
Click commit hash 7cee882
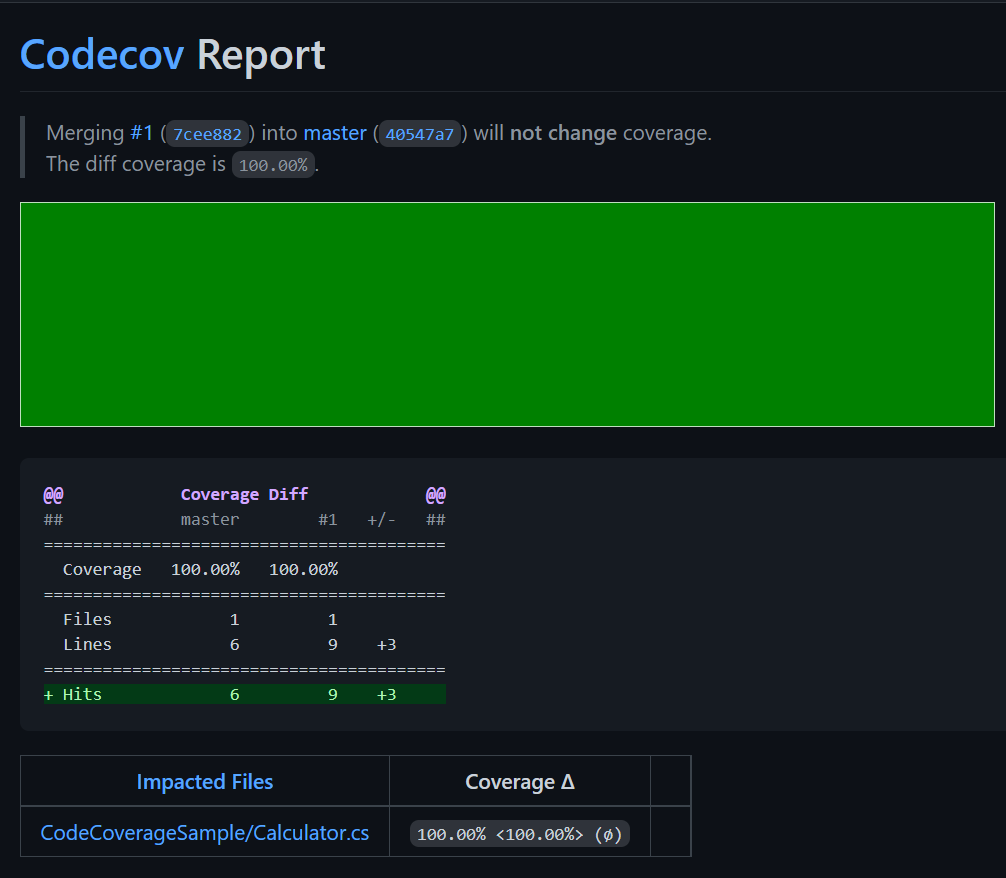(x=207, y=134)
